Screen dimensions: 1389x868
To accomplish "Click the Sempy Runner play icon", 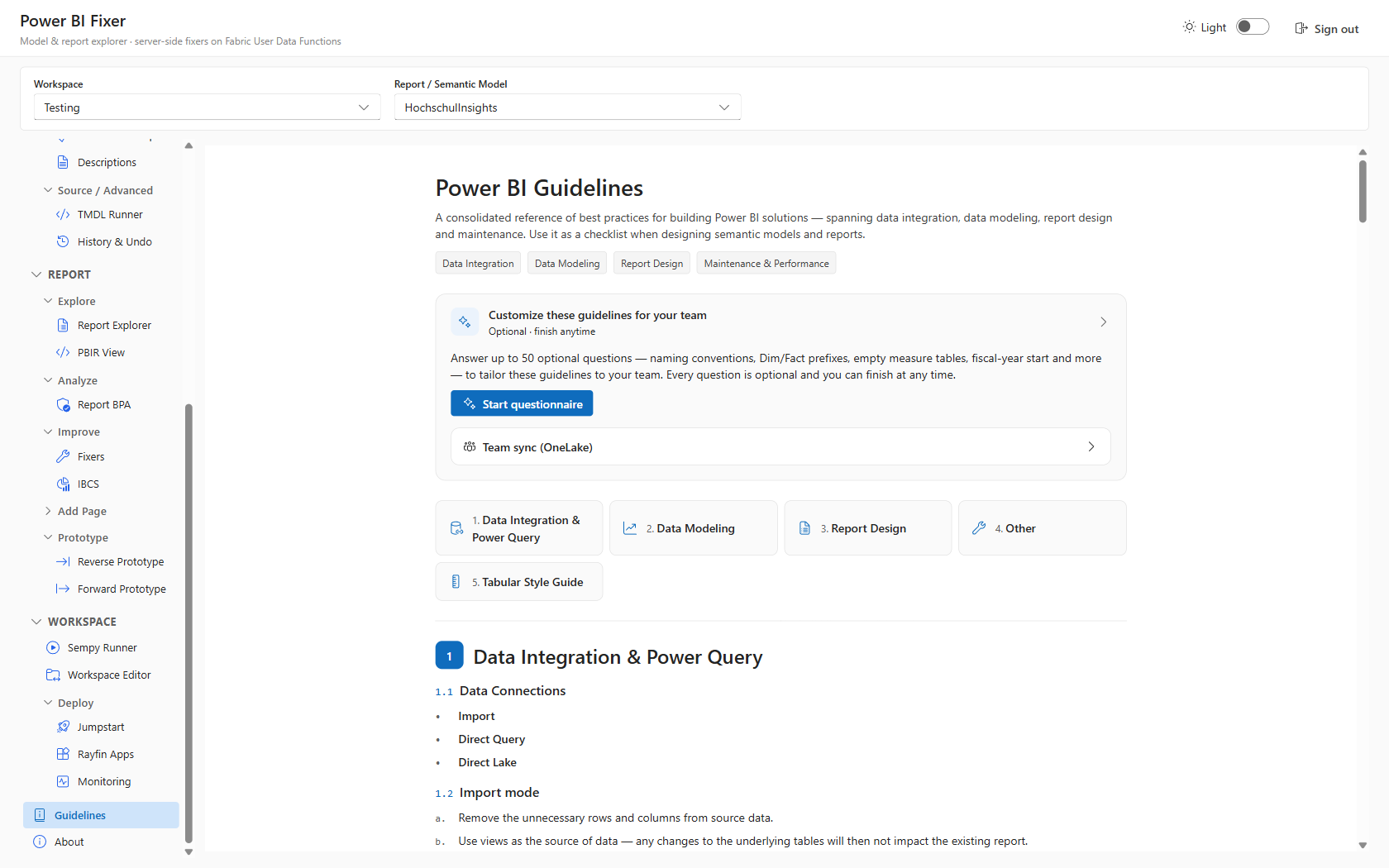I will pos(53,647).
